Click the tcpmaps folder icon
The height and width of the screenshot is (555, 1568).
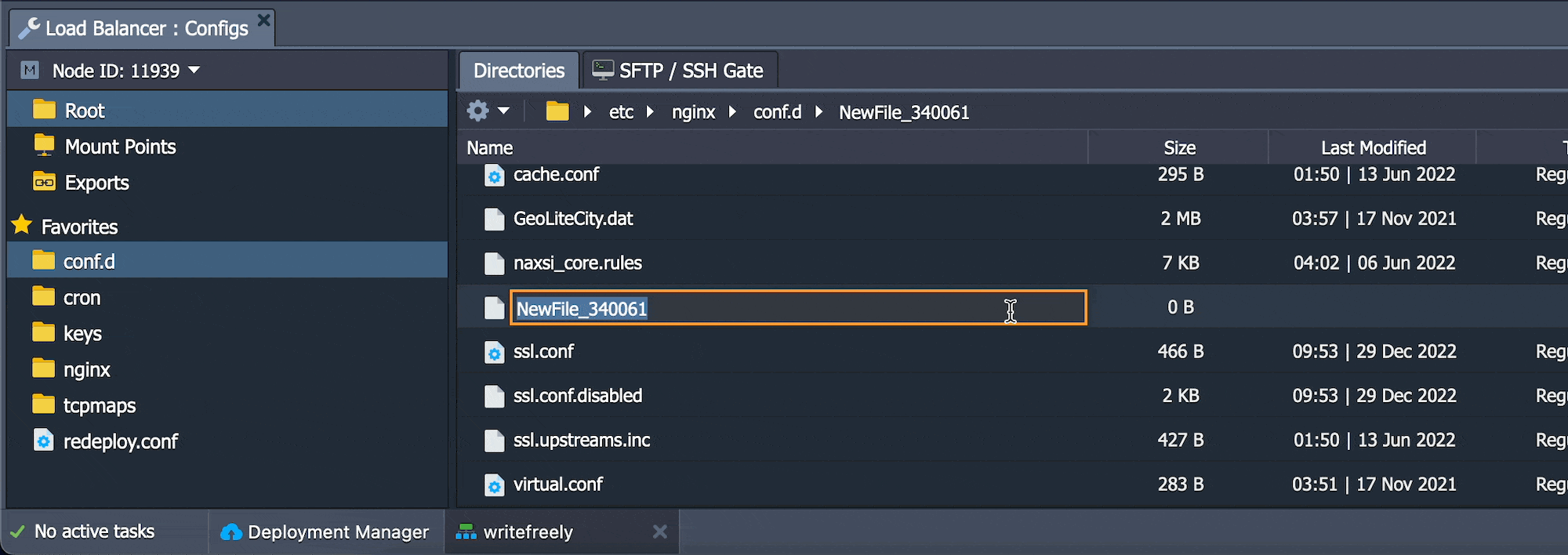(44, 404)
